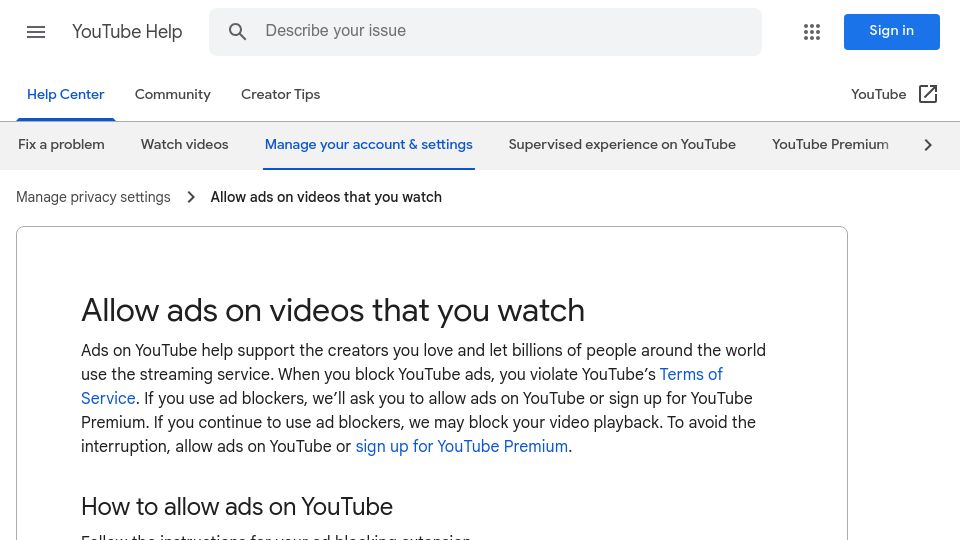
Task: Go to Manage privacy settings breadcrumb
Action: 93,197
